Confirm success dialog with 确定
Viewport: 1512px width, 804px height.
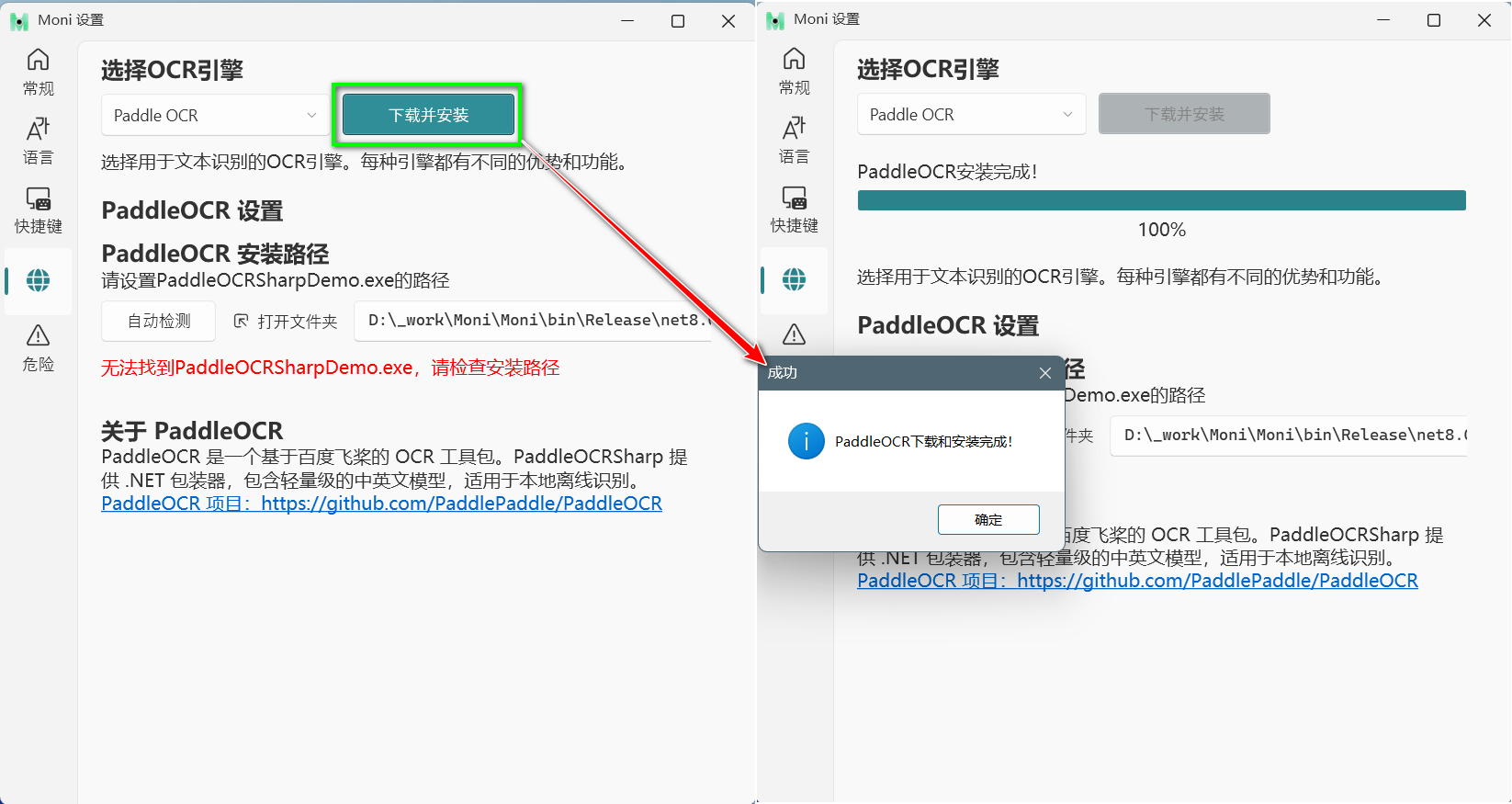point(987,519)
